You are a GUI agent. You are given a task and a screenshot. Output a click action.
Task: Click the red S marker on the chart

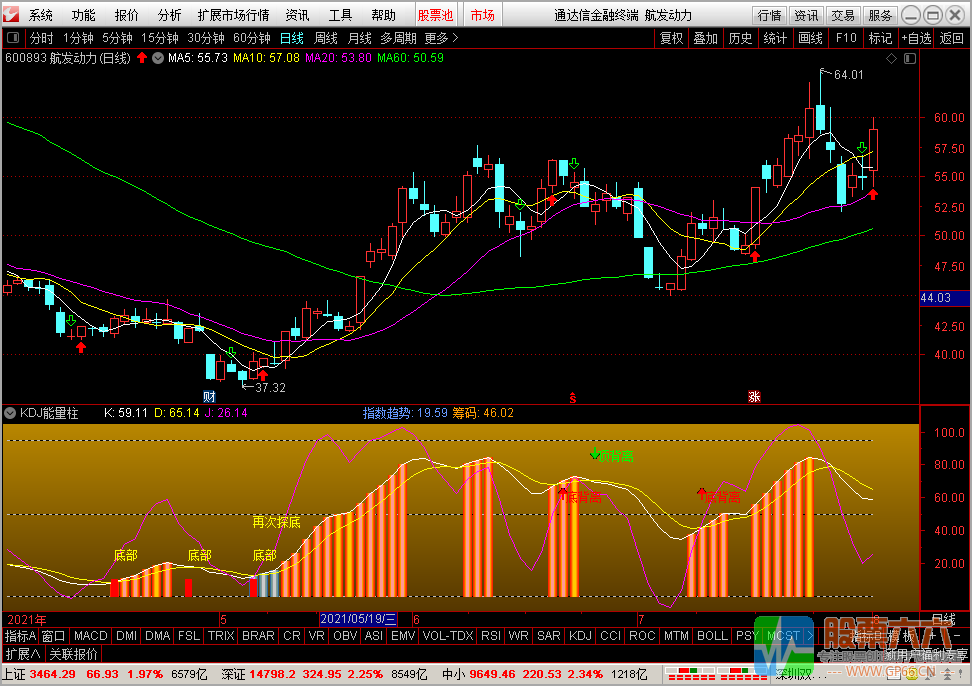click(x=573, y=398)
